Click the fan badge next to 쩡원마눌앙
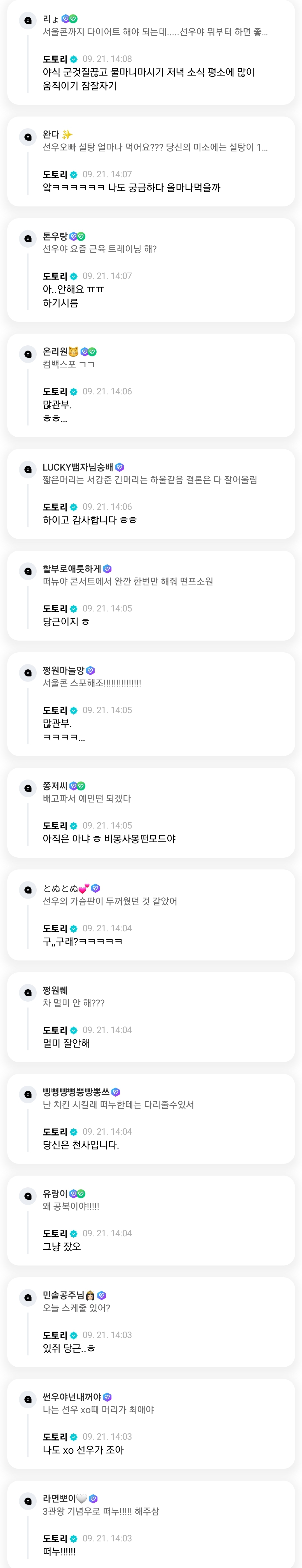302x1568 pixels. point(90,670)
